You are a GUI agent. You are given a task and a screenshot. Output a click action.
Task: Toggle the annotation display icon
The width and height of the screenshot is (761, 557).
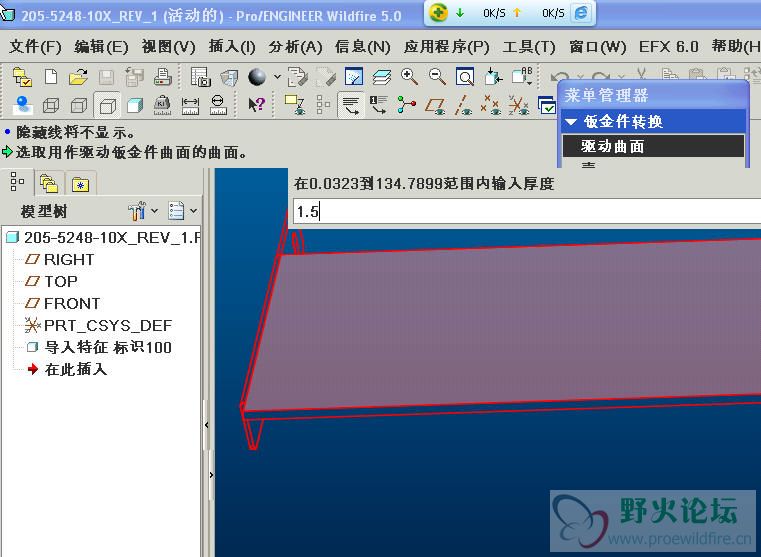[294, 105]
